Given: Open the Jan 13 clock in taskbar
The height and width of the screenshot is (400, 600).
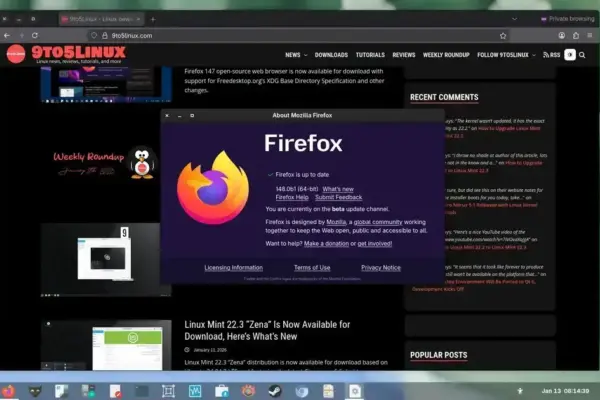Looking at the screenshot, I should [565, 391].
